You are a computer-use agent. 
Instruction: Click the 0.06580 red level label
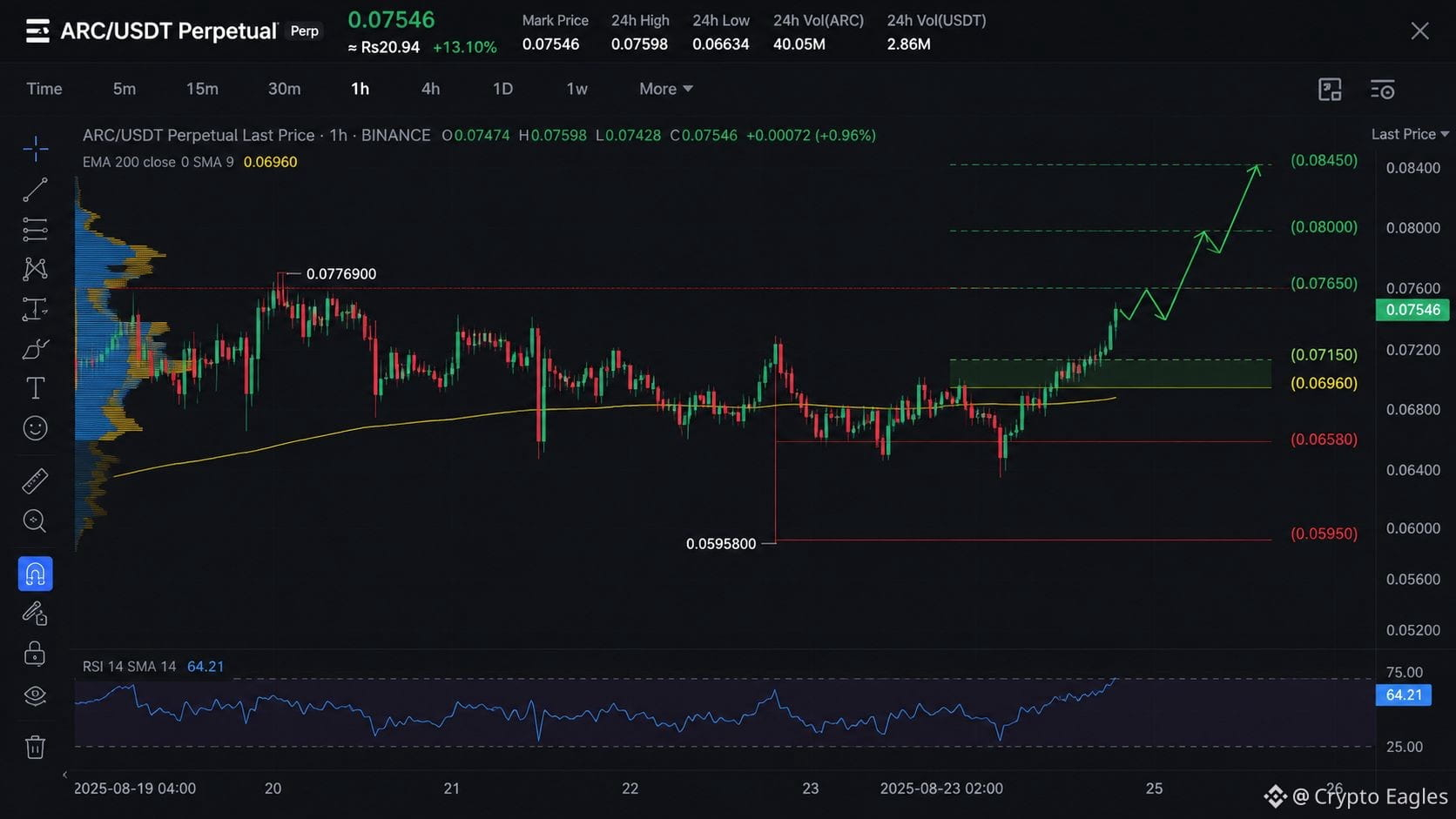click(x=1324, y=440)
